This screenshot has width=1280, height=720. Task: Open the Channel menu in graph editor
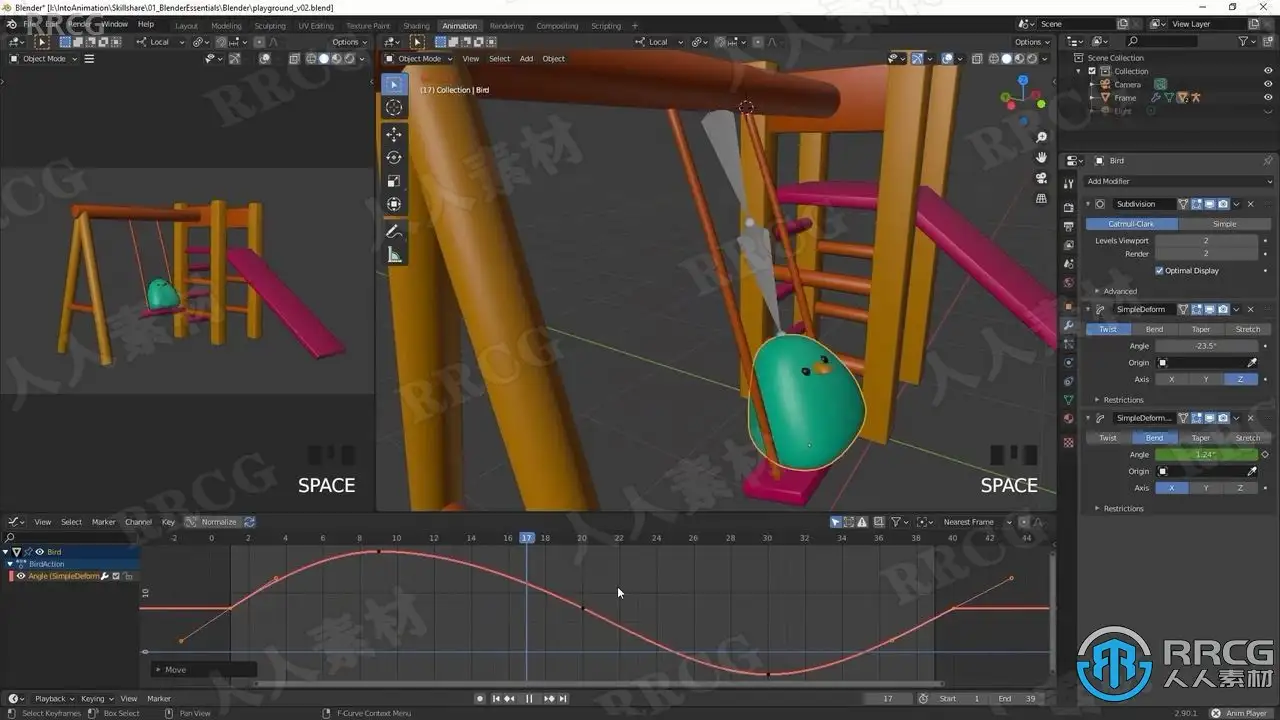click(x=138, y=522)
